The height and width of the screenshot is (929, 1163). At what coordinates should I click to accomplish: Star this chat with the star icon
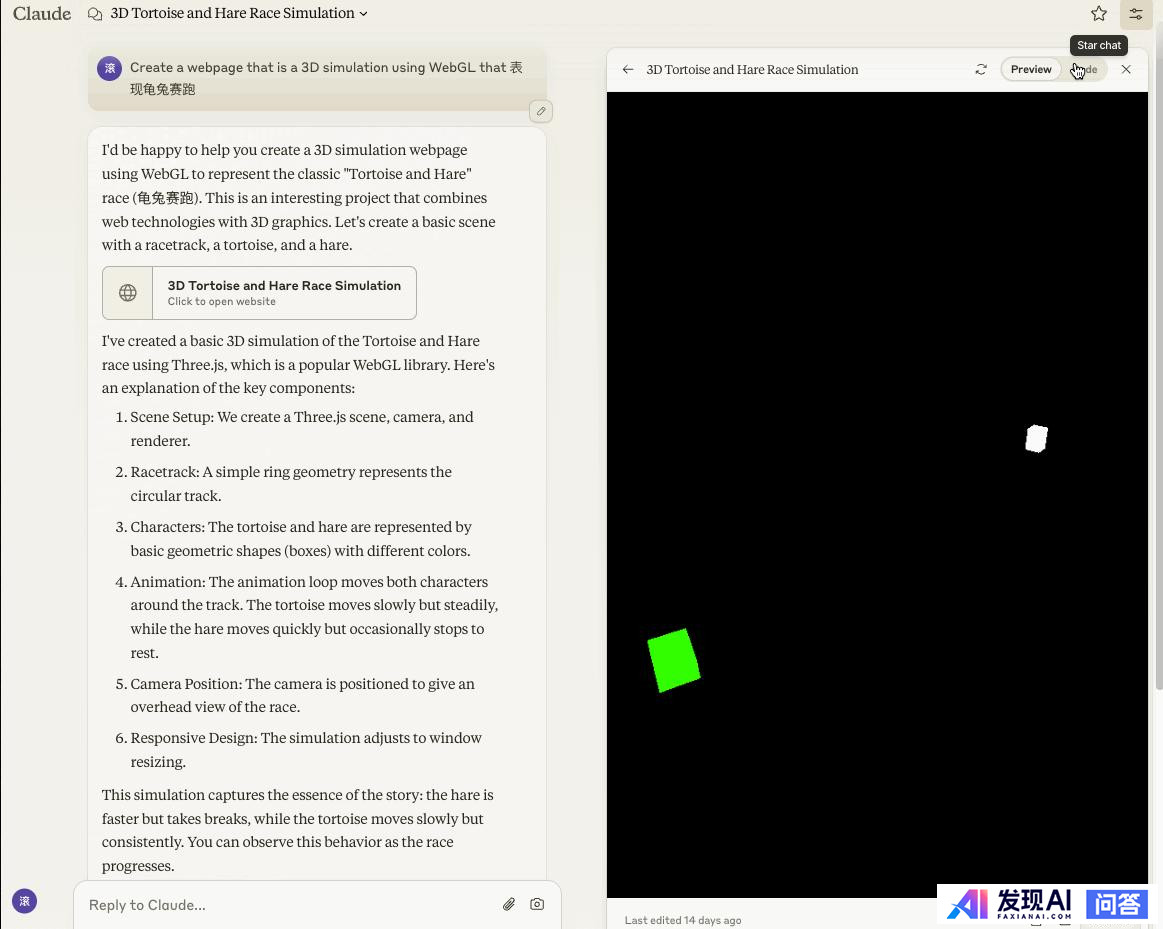coord(1099,14)
